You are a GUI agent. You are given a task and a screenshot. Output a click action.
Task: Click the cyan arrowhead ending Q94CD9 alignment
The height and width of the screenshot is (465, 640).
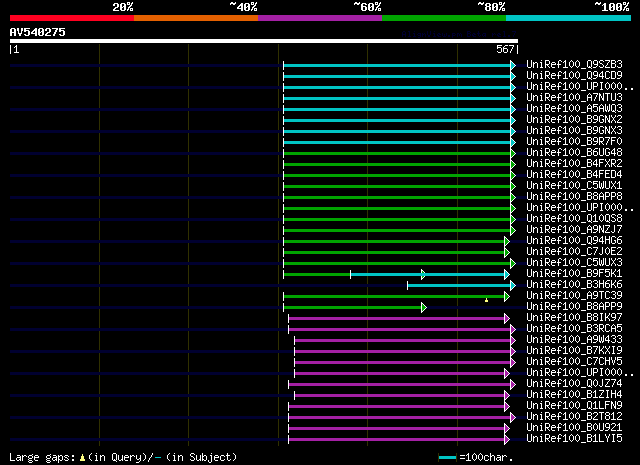pos(513,76)
